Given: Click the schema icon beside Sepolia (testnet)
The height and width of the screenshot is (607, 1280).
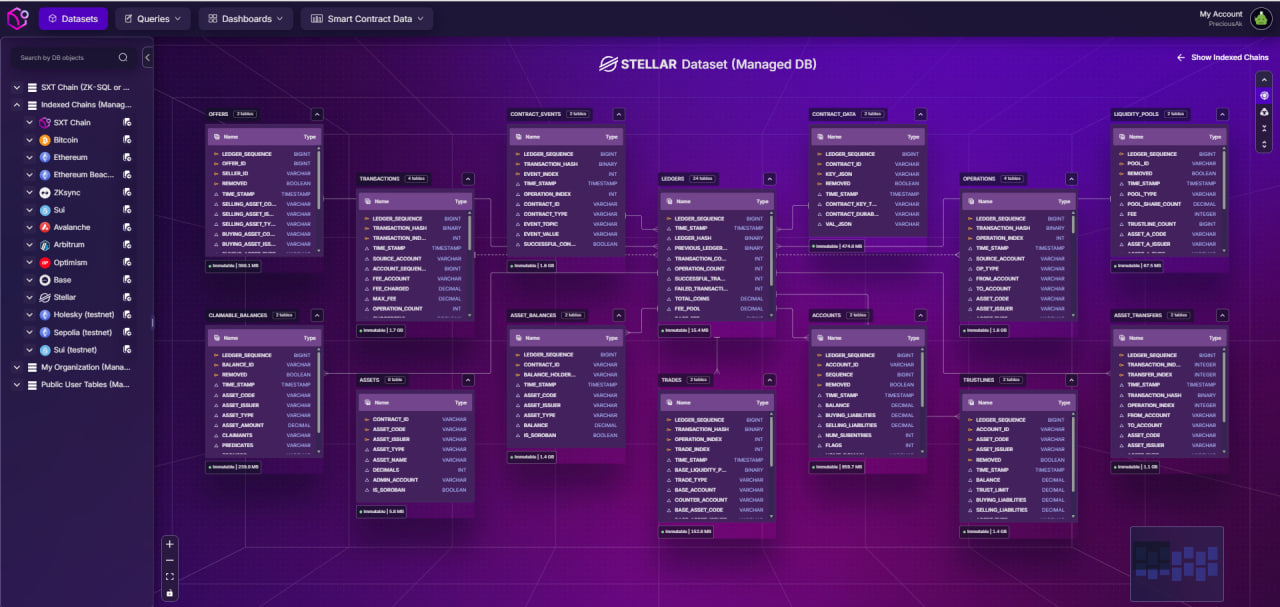Looking at the screenshot, I should point(128,332).
